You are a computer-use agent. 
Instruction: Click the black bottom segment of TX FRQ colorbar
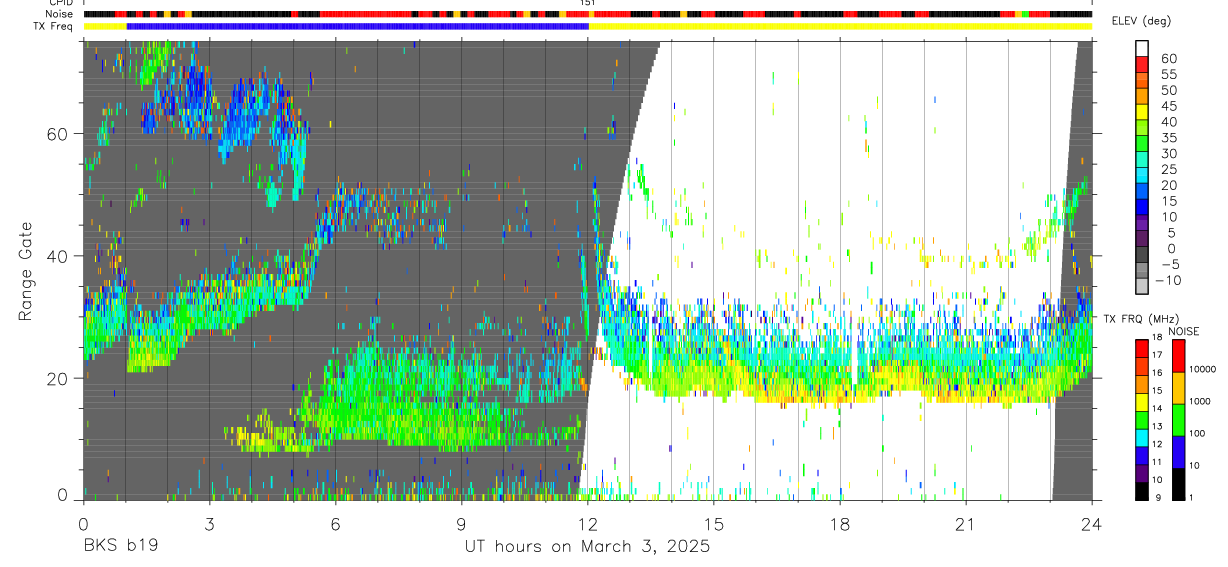coord(1142,492)
